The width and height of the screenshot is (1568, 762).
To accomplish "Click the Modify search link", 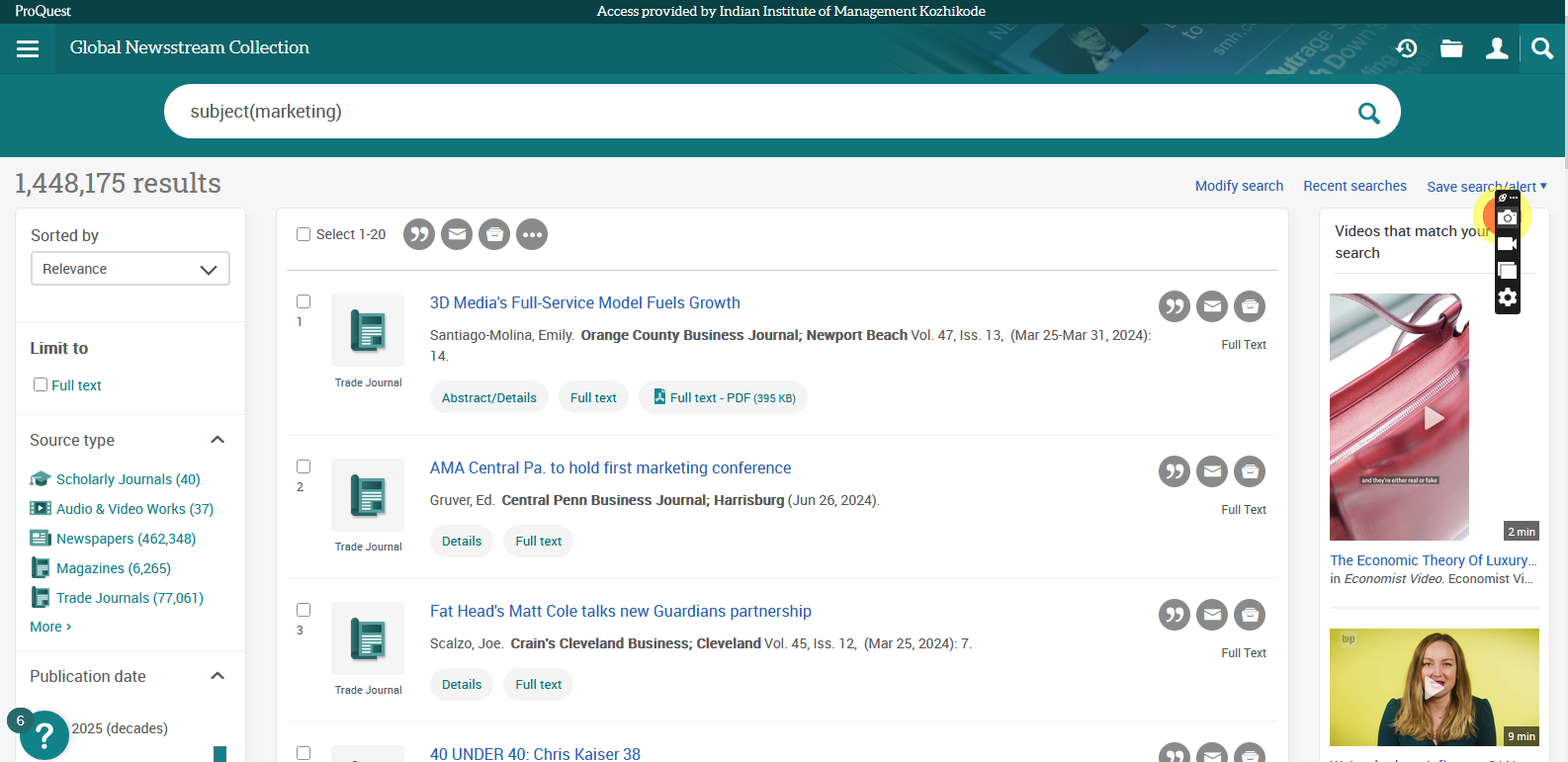I will coord(1239,186).
